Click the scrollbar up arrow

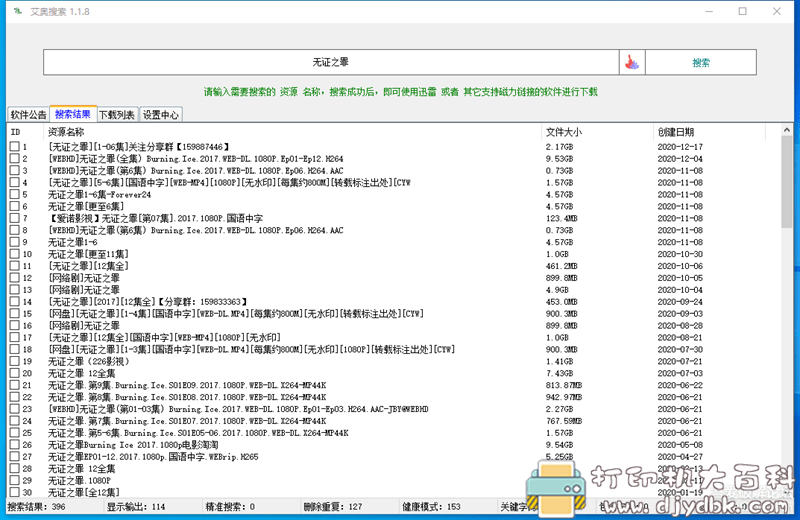click(x=786, y=130)
